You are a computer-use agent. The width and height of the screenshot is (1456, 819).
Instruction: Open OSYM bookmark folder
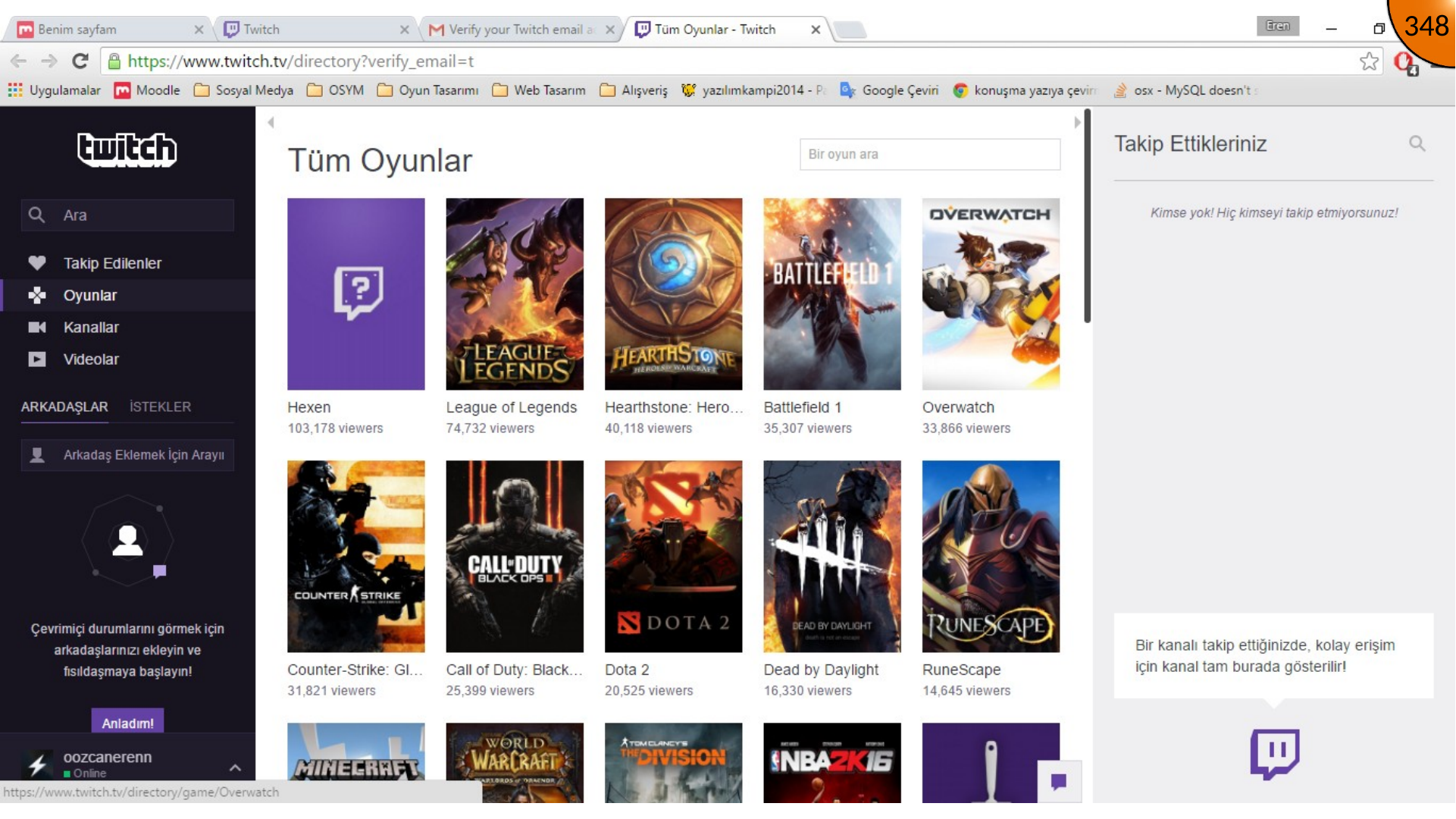336,90
